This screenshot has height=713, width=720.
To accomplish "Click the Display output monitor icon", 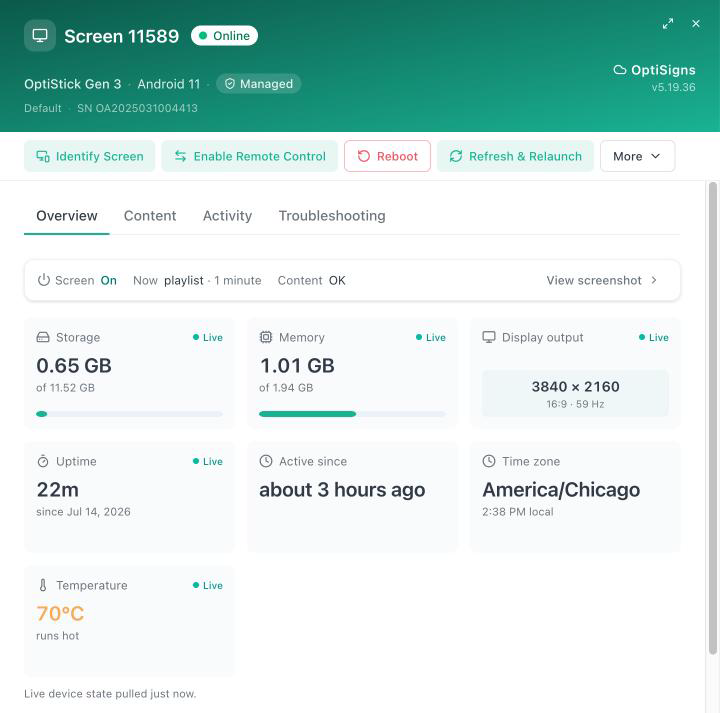I will (489, 337).
